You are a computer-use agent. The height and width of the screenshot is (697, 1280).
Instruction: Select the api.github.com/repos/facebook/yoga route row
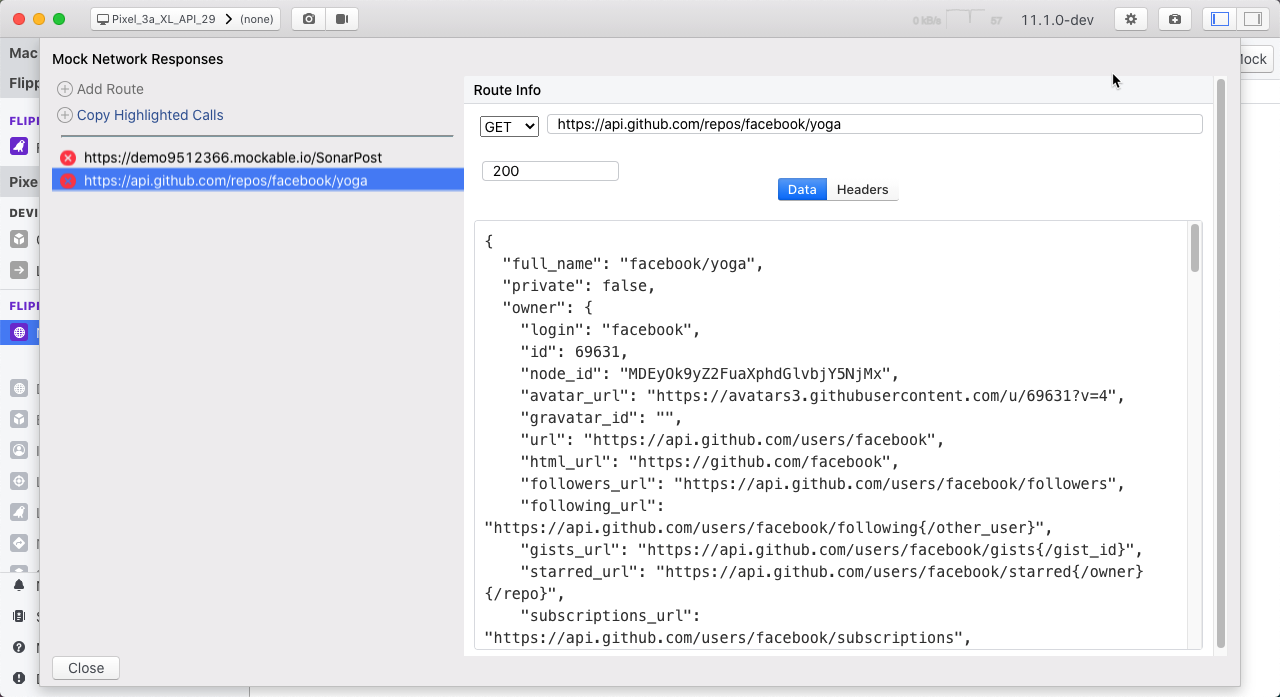click(258, 181)
